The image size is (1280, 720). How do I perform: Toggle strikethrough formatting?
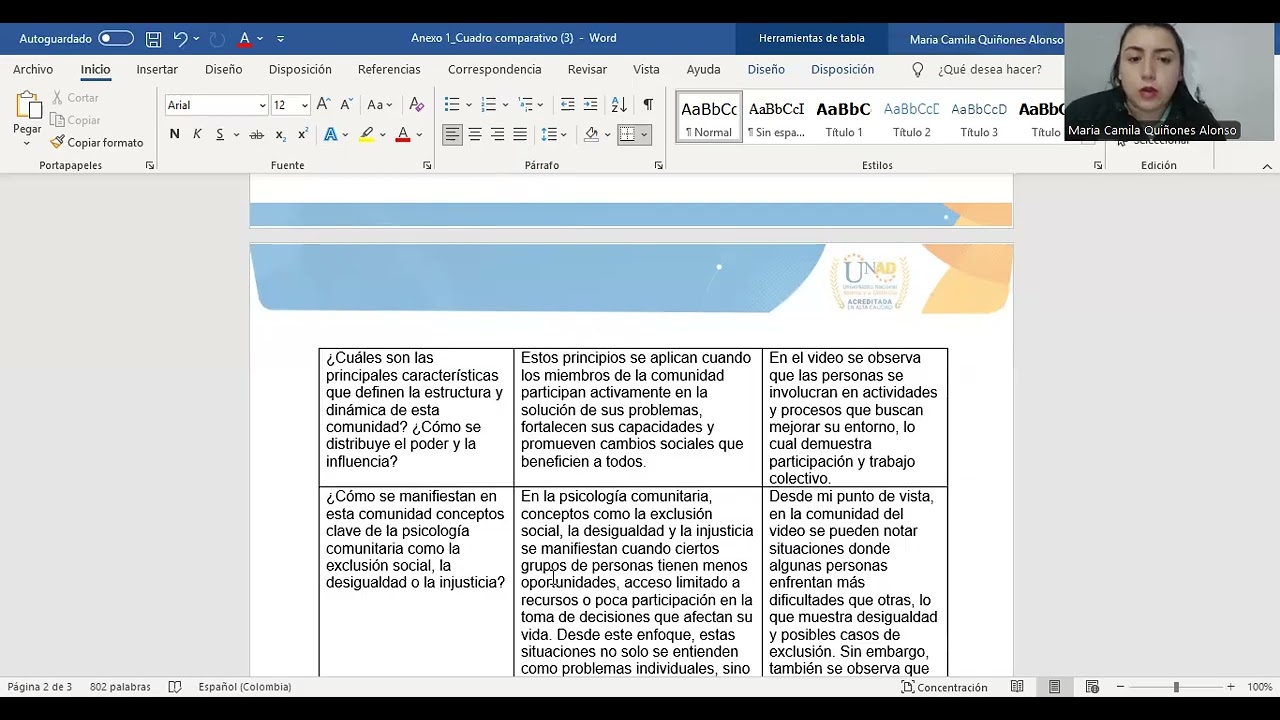(256, 134)
